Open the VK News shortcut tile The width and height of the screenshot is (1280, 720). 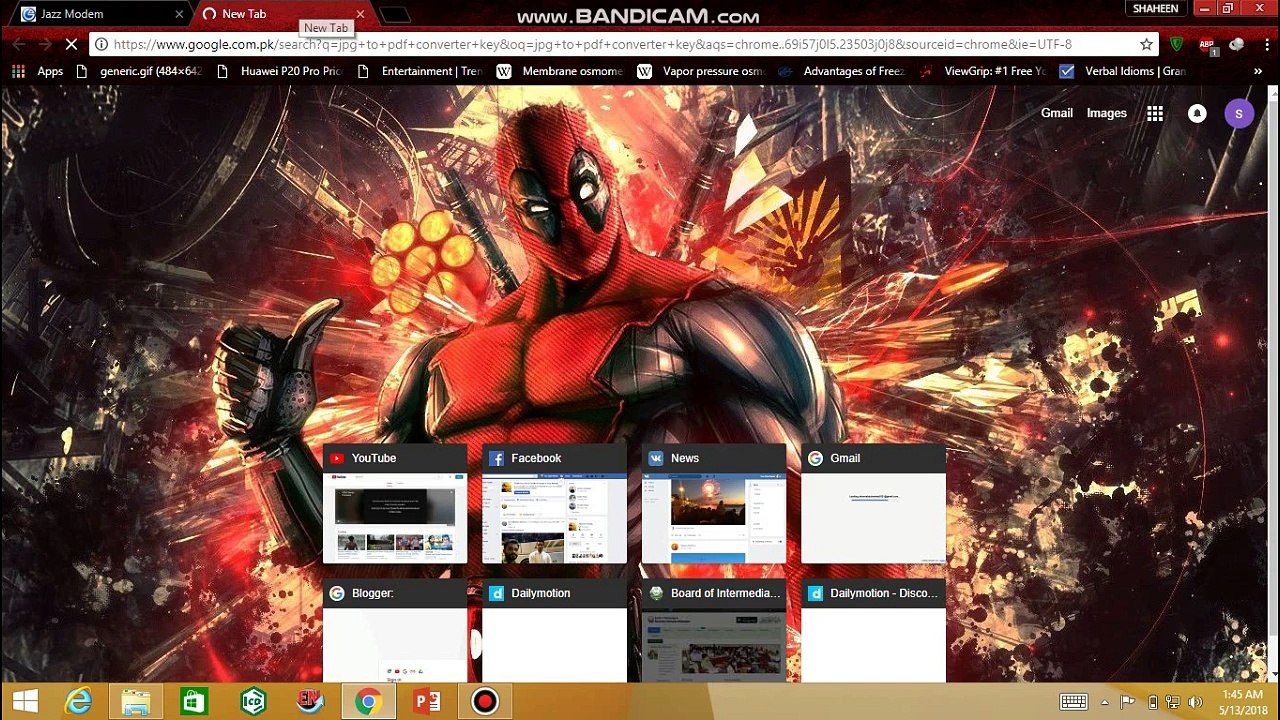714,504
